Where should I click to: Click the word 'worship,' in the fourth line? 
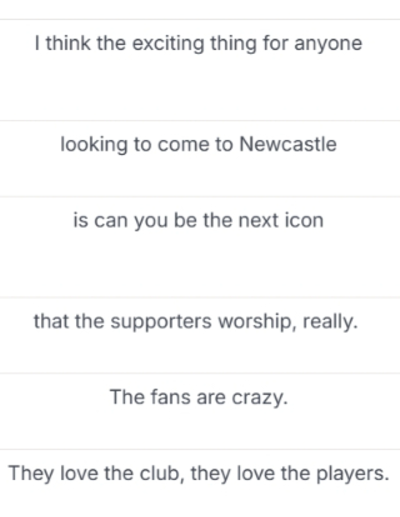[257, 322]
